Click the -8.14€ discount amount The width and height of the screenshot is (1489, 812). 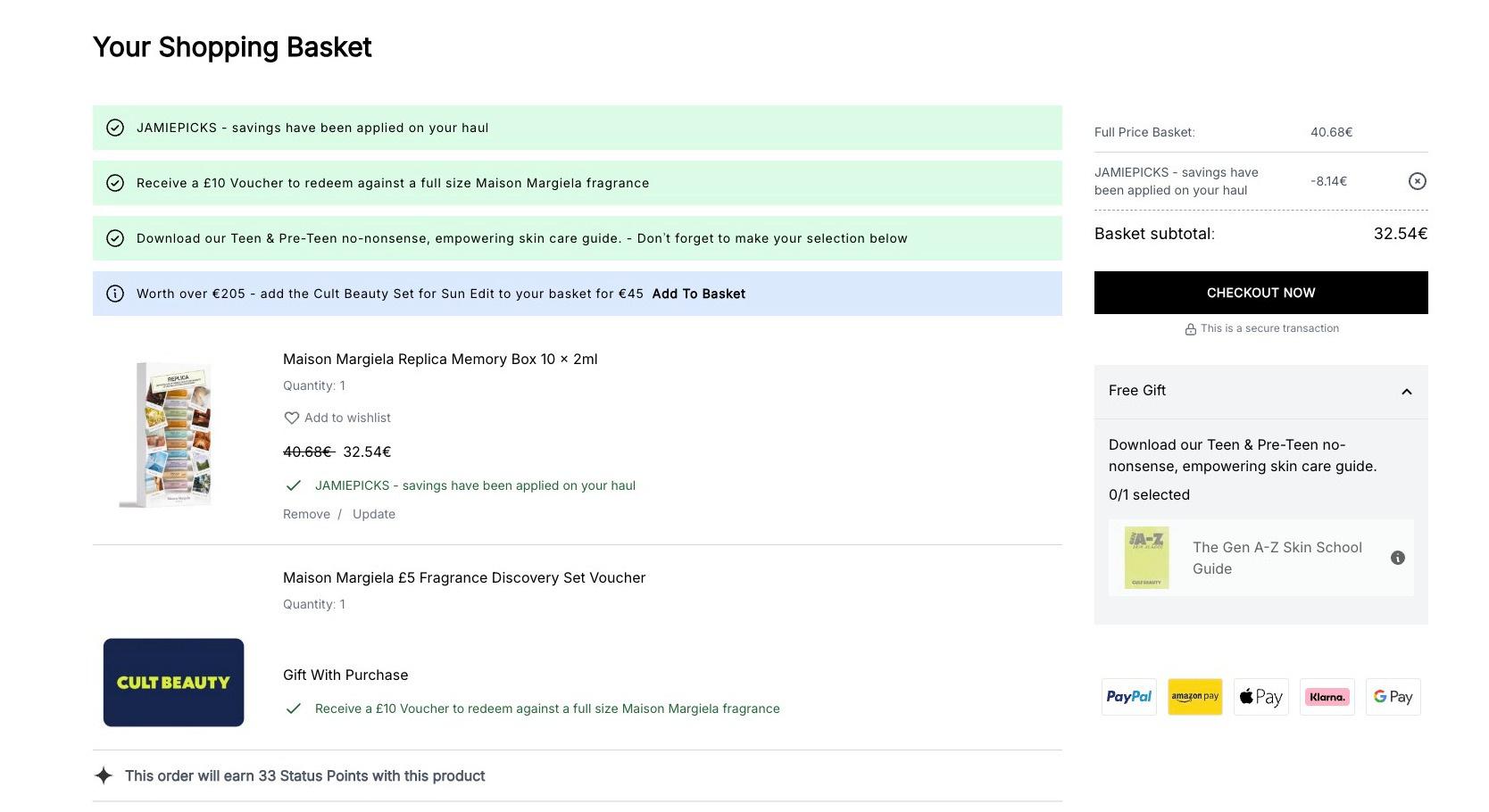coord(1328,181)
